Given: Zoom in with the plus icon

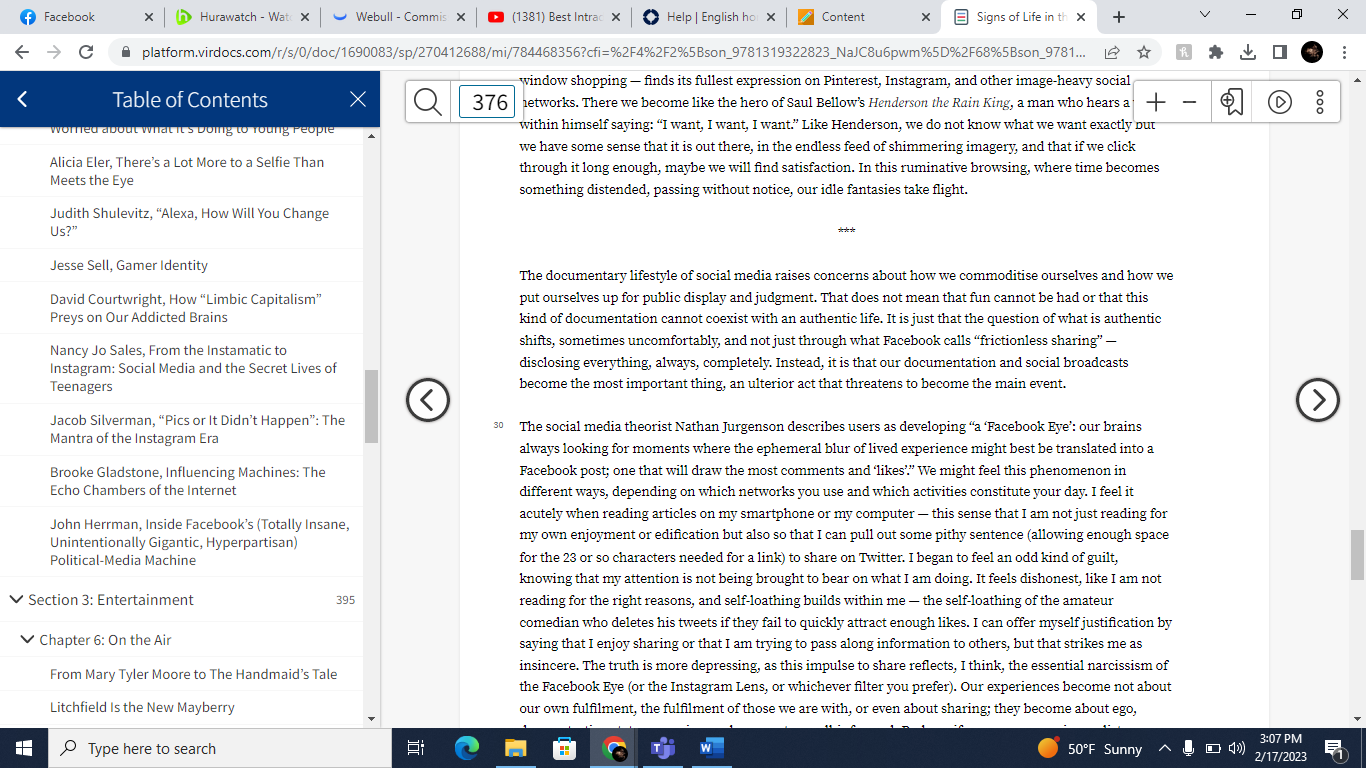Looking at the screenshot, I should click(1156, 102).
